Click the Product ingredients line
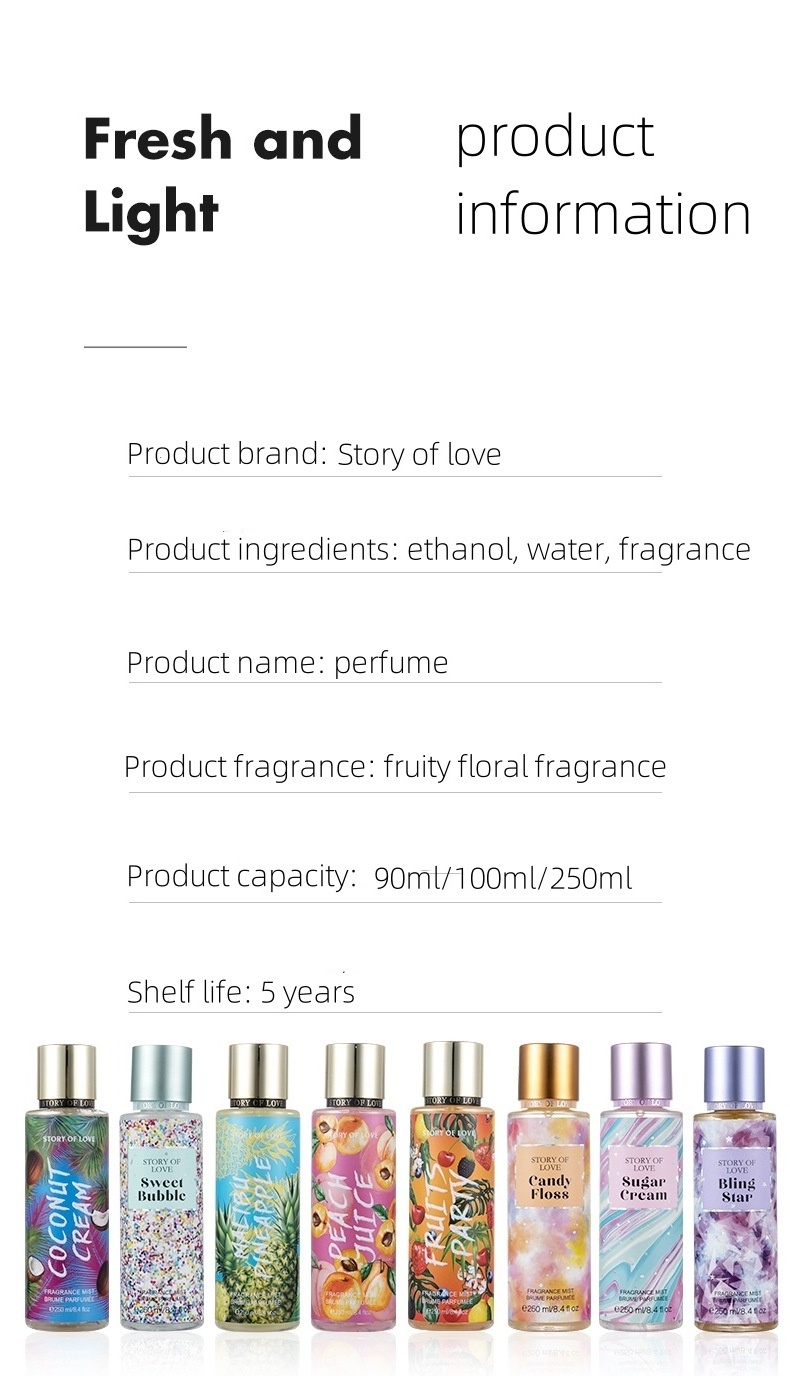The height and width of the screenshot is (1376, 790). click(x=438, y=549)
